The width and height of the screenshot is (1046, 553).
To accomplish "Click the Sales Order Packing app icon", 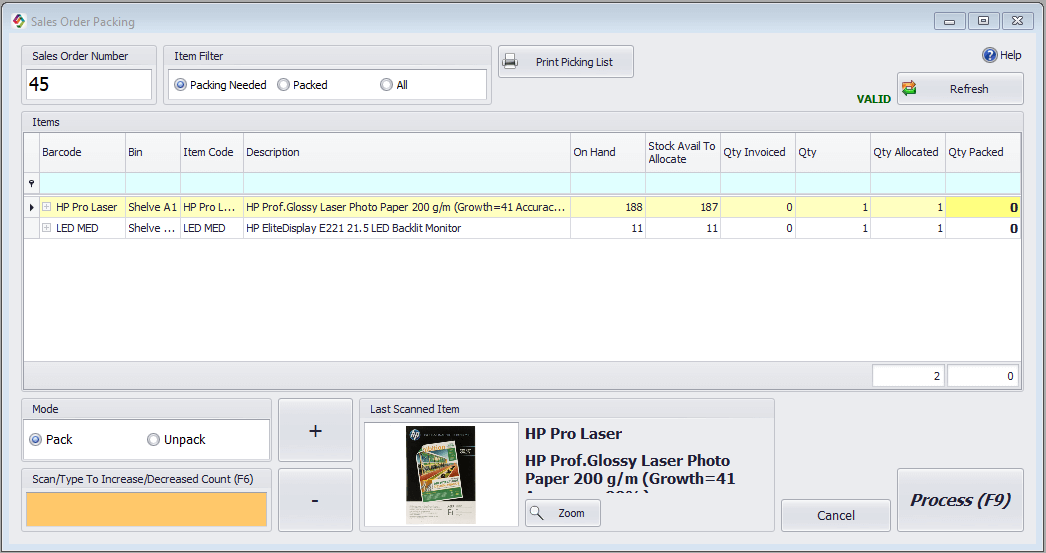I will [19, 21].
